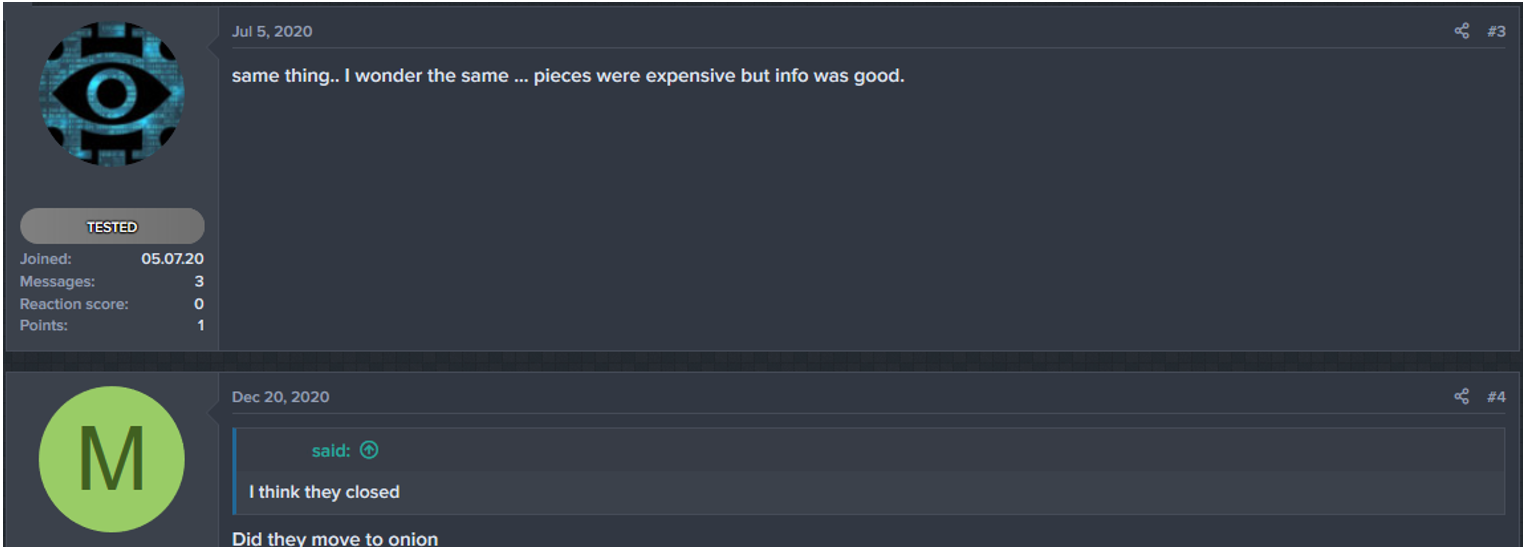Click the Messages count 3
The height and width of the screenshot is (548, 1523).
point(199,282)
